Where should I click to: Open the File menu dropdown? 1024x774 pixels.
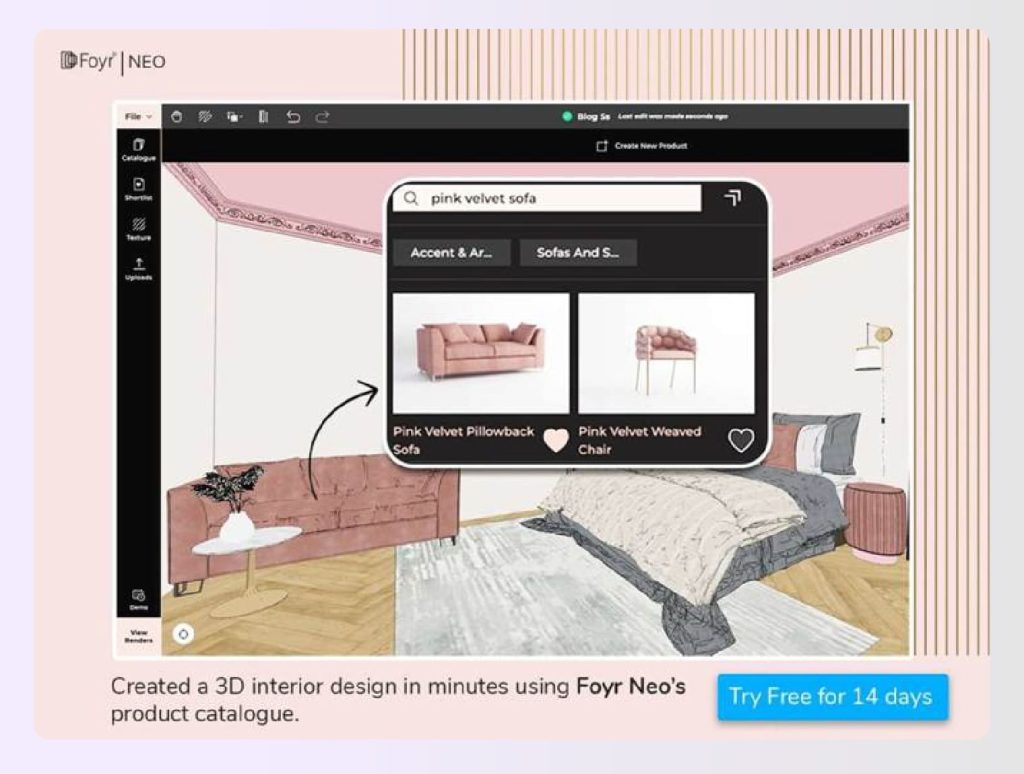tap(138, 116)
